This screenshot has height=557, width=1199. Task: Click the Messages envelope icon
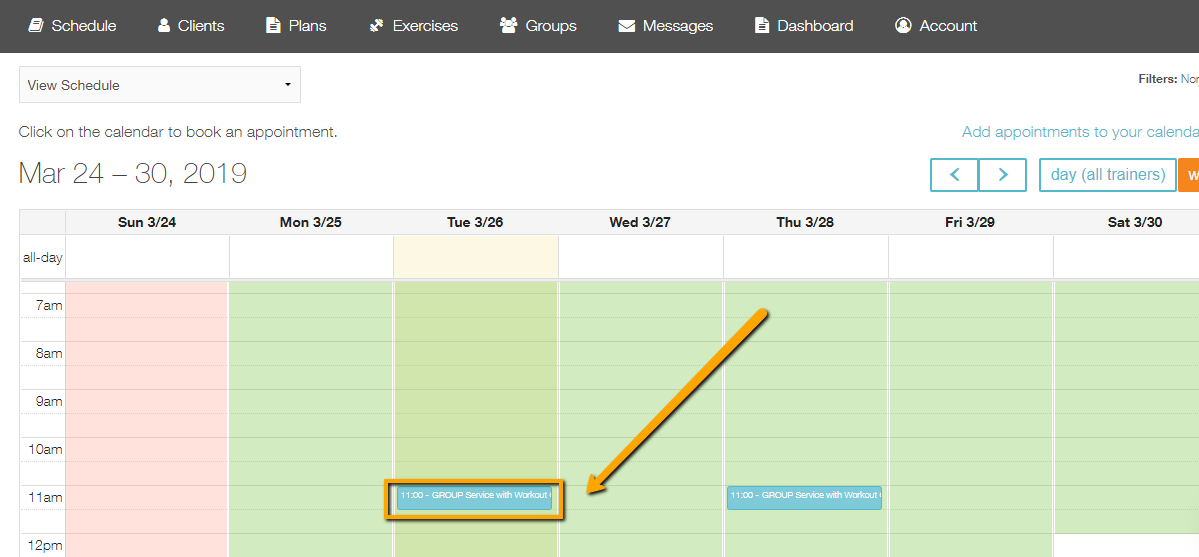point(627,26)
